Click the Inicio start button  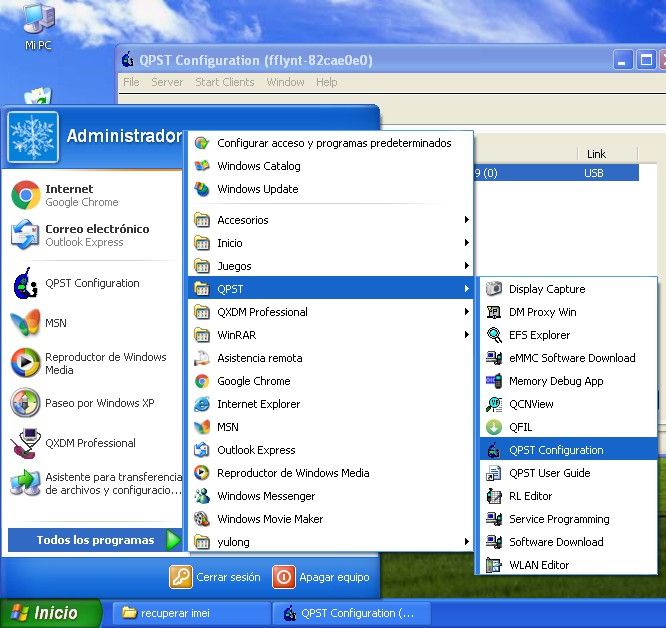click(50, 613)
